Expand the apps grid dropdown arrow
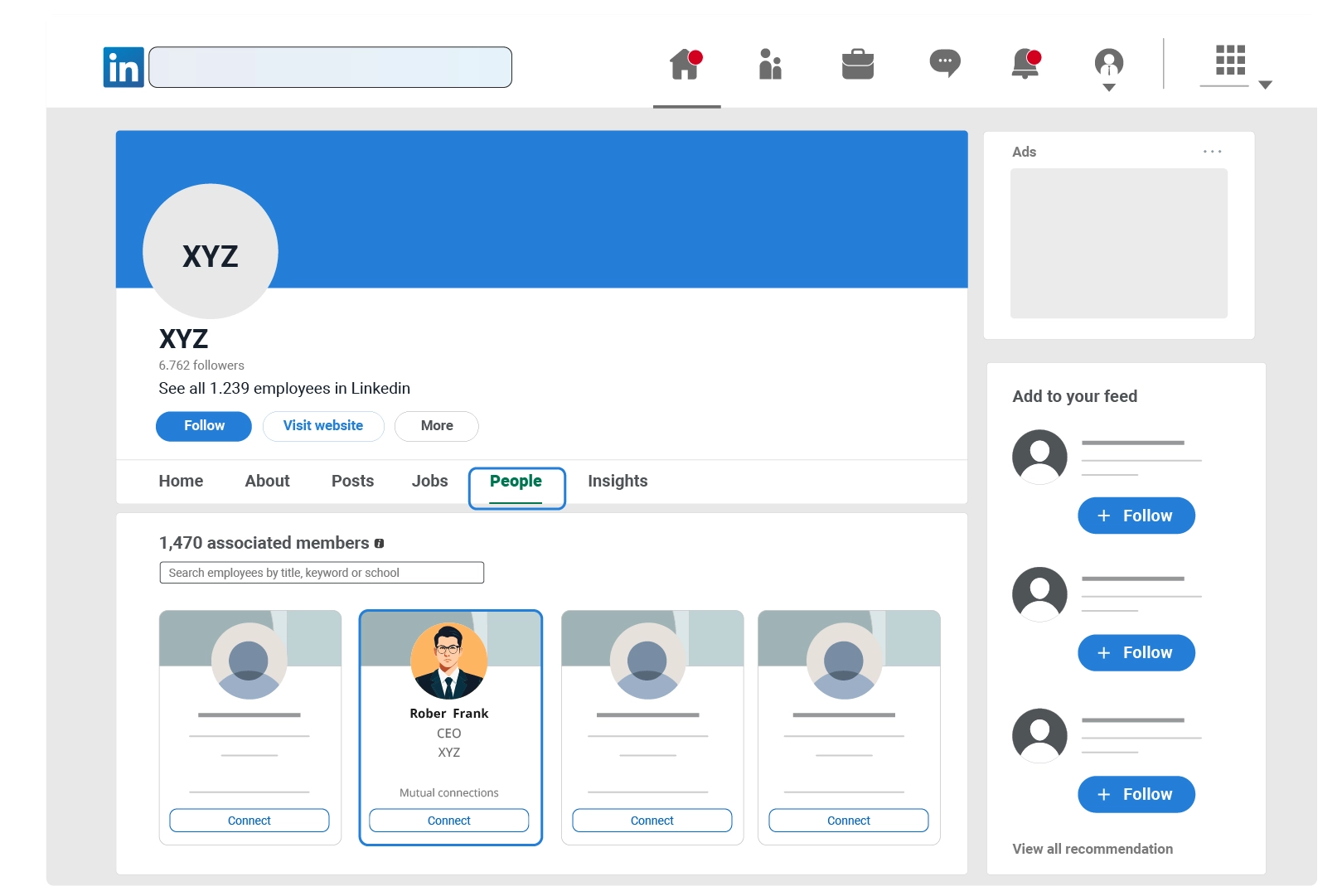This screenshot has width=1342, height=896. (x=1265, y=85)
